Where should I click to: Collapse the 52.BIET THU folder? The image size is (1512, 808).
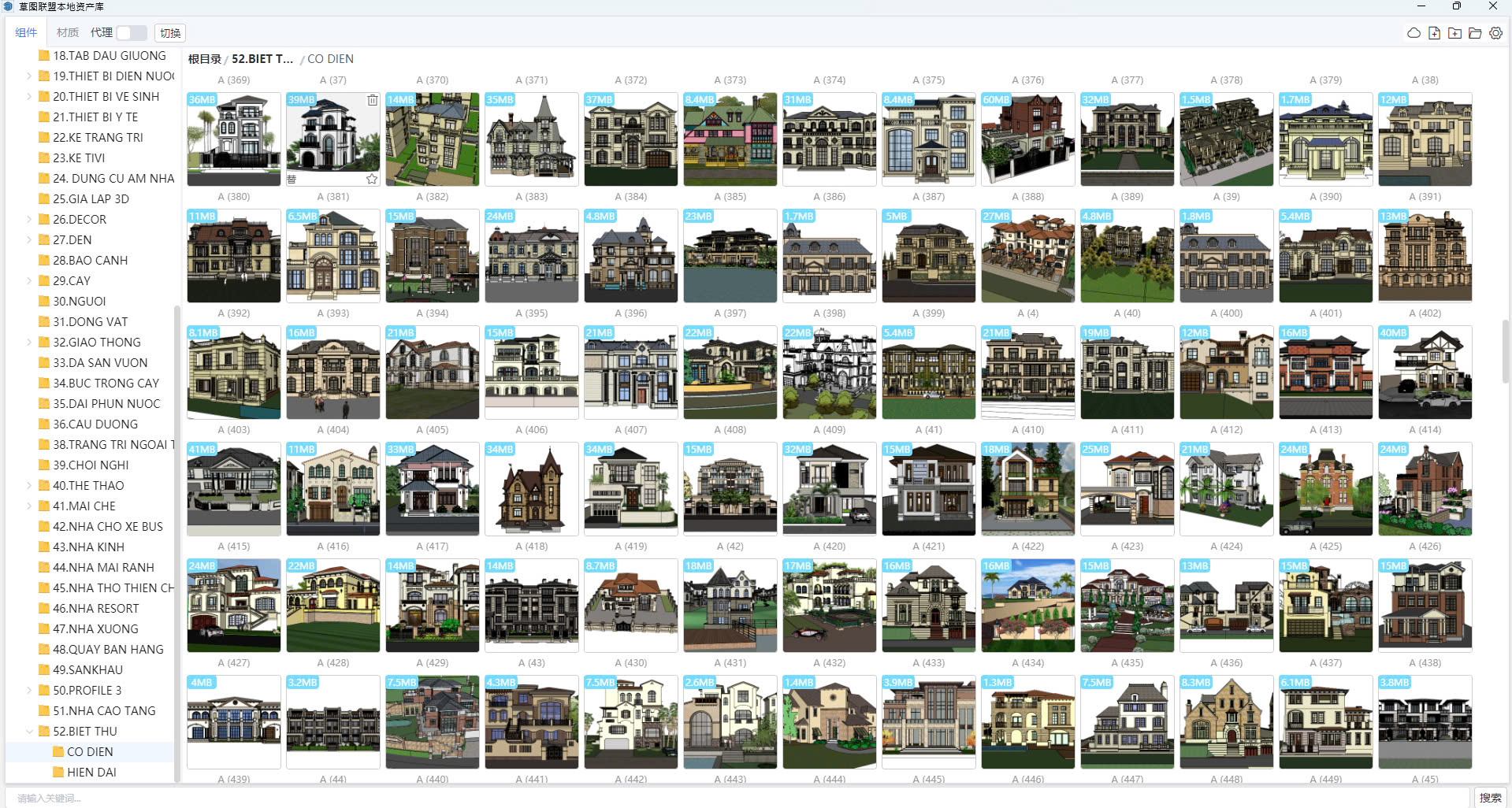(x=29, y=732)
